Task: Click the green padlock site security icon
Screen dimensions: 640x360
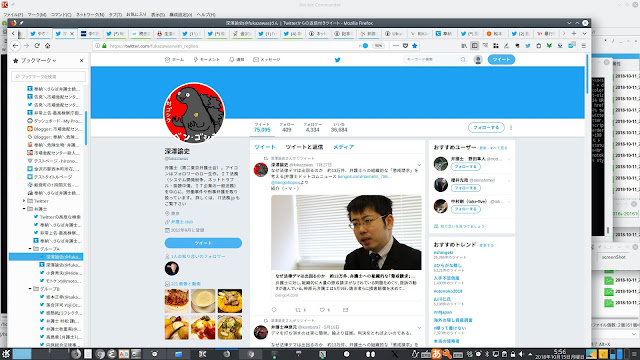Action: (104, 46)
